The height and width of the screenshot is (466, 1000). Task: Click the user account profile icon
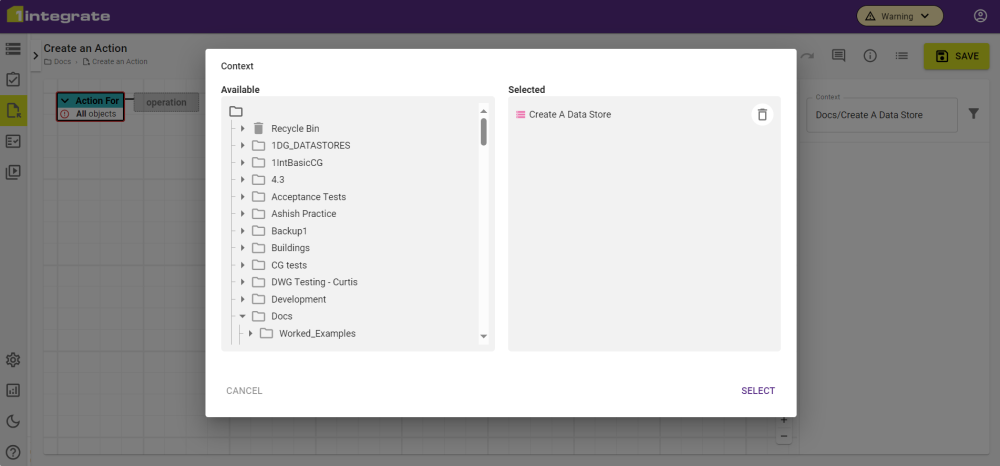(x=980, y=16)
